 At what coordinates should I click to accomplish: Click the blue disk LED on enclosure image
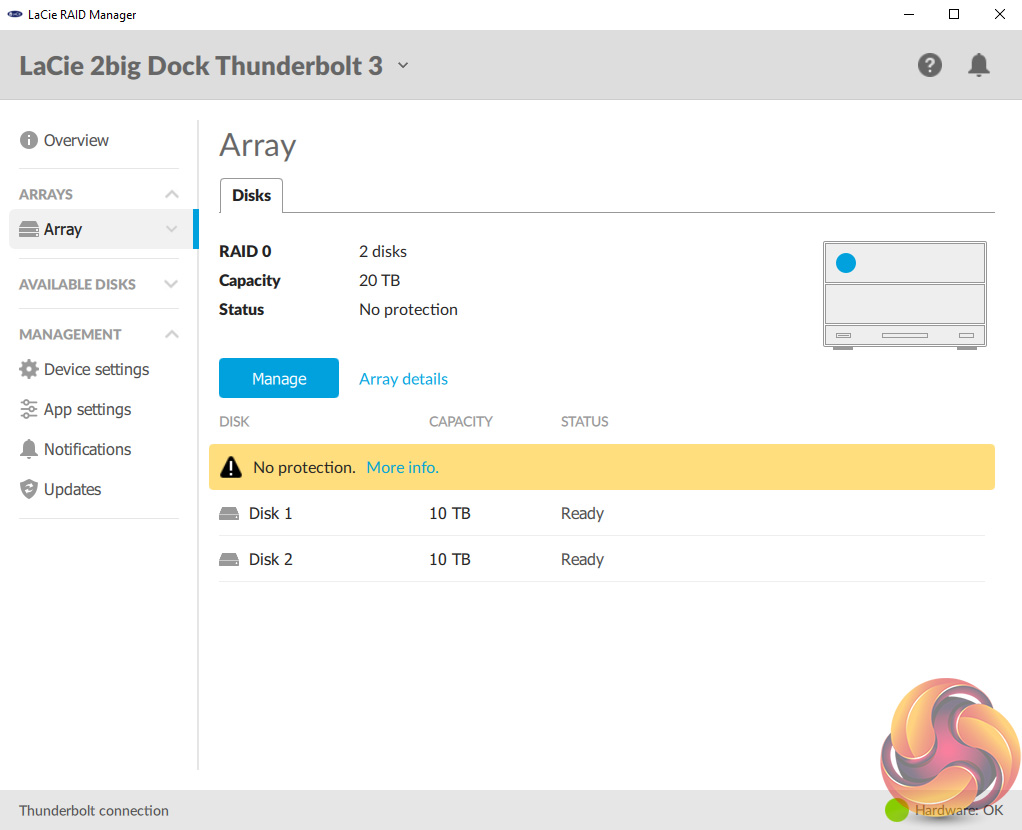pos(846,263)
